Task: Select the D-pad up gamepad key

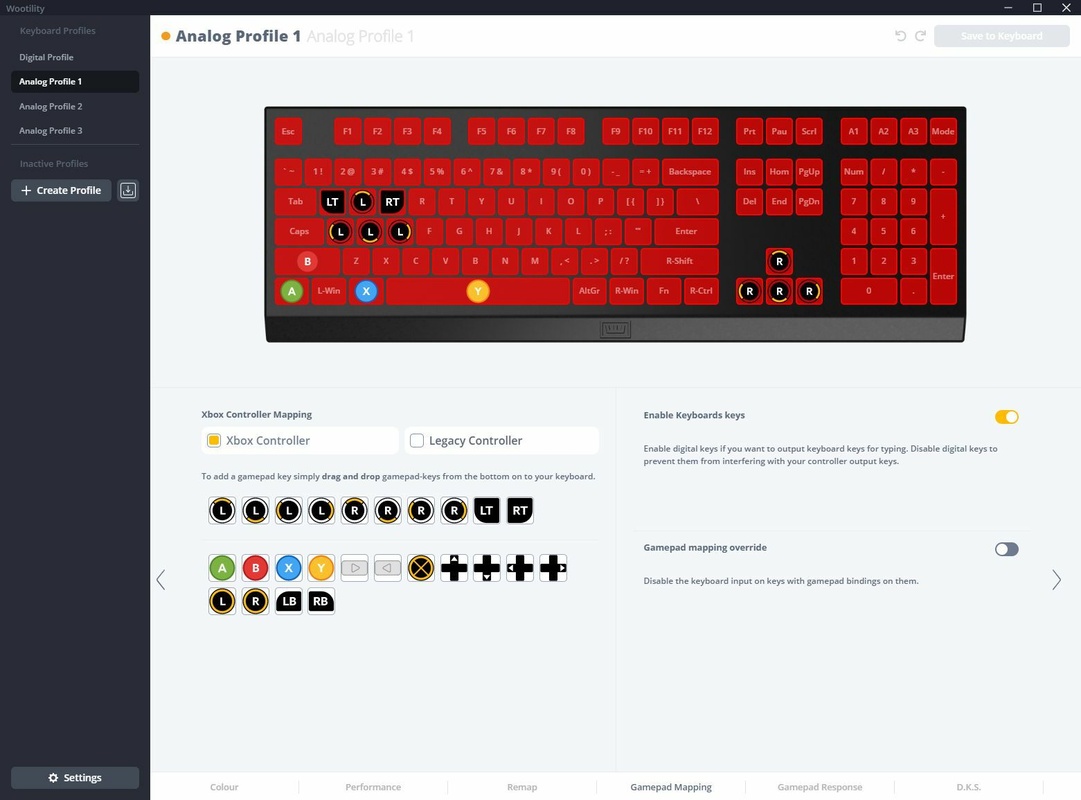Action: tap(453, 568)
